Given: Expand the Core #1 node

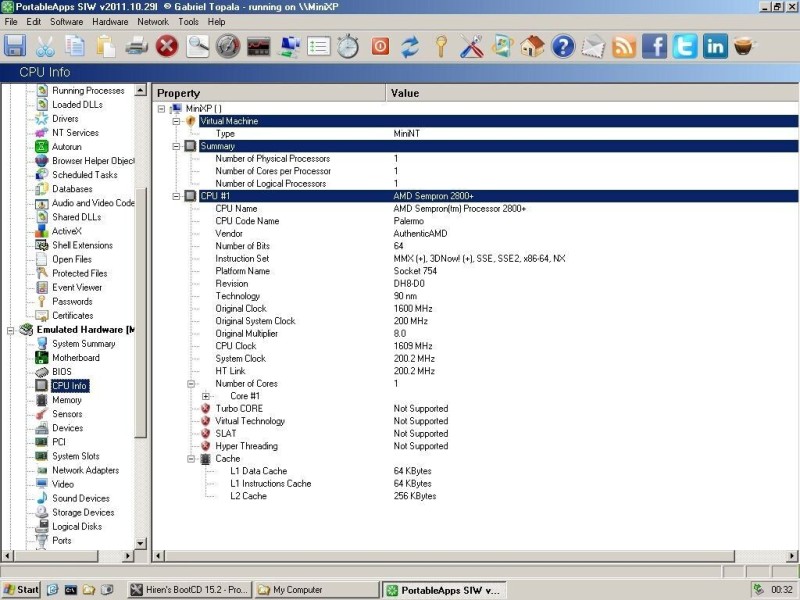Looking at the screenshot, I should pos(206,396).
